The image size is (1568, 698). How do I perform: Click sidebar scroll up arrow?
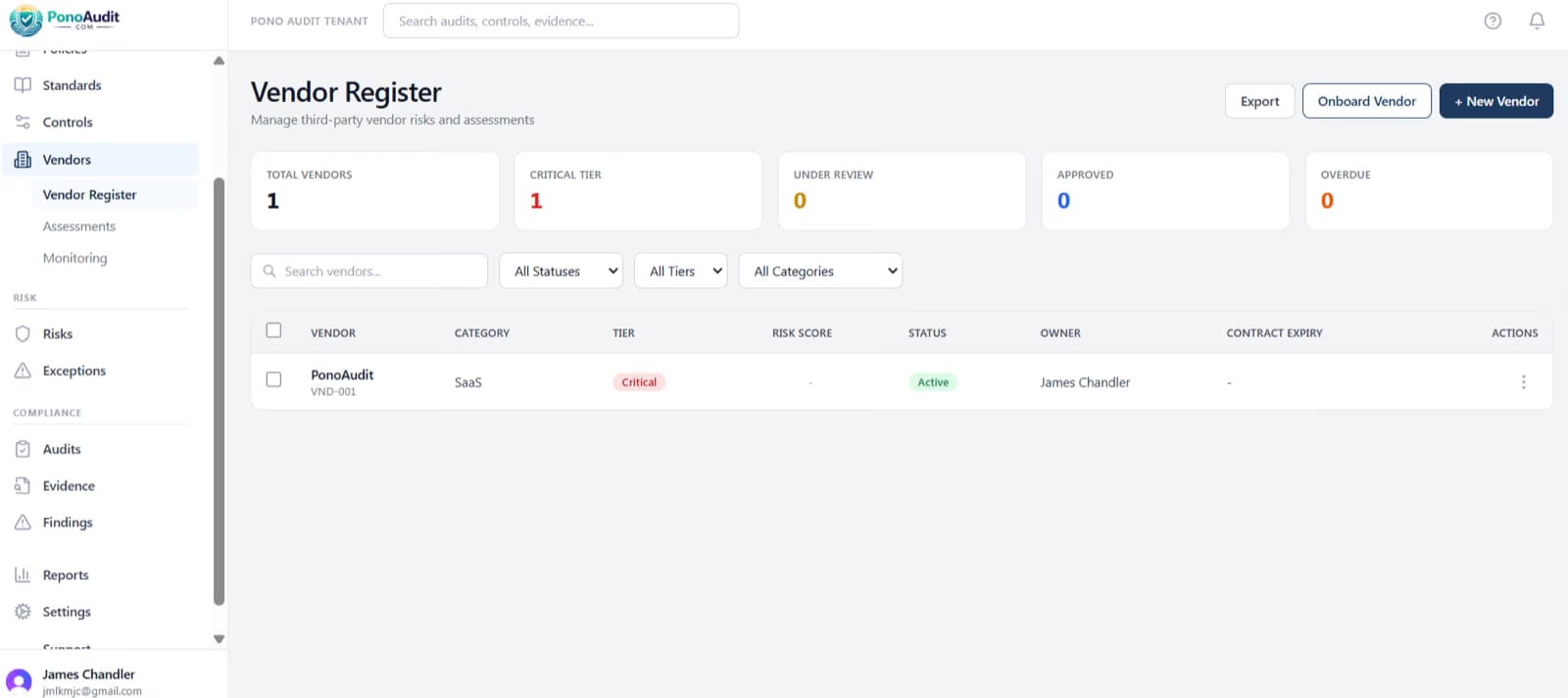coord(219,61)
